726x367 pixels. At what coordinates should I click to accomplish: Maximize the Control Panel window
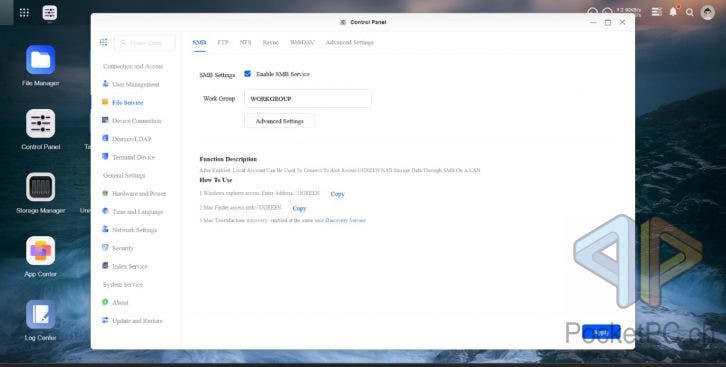click(x=608, y=22)
